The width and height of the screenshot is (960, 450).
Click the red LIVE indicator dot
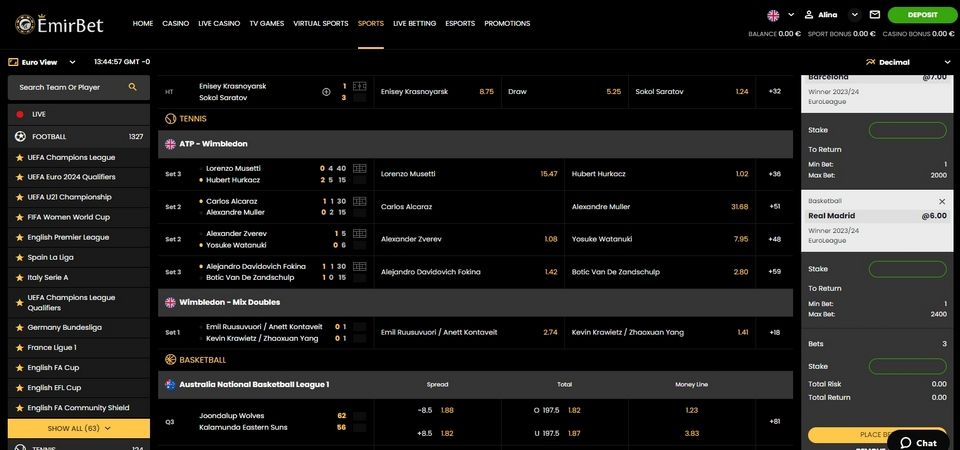point(20,114)
